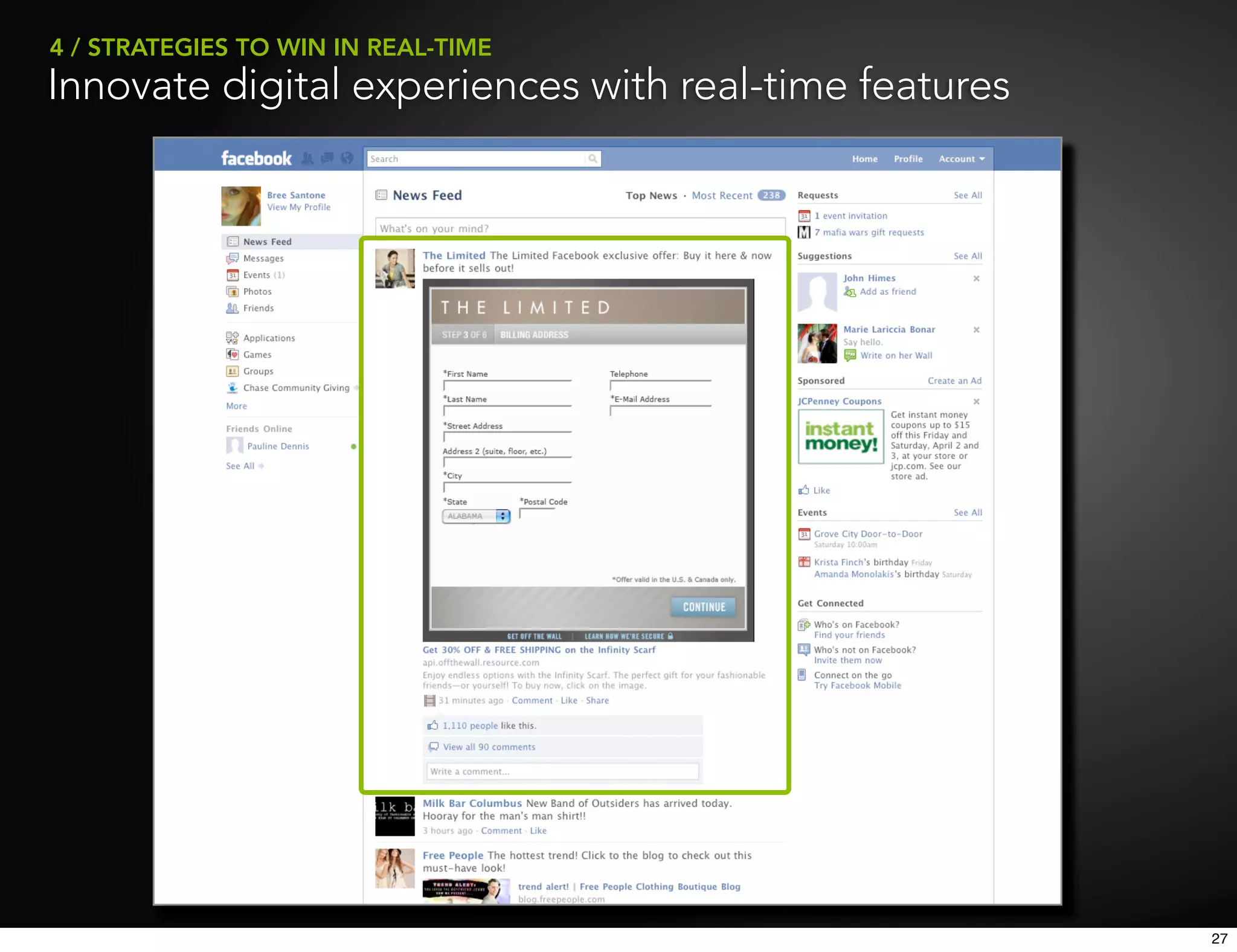This screenshot has width=1237, height=952.
Task: Click Add as friend for John Himes
Action: coord(887,292)
